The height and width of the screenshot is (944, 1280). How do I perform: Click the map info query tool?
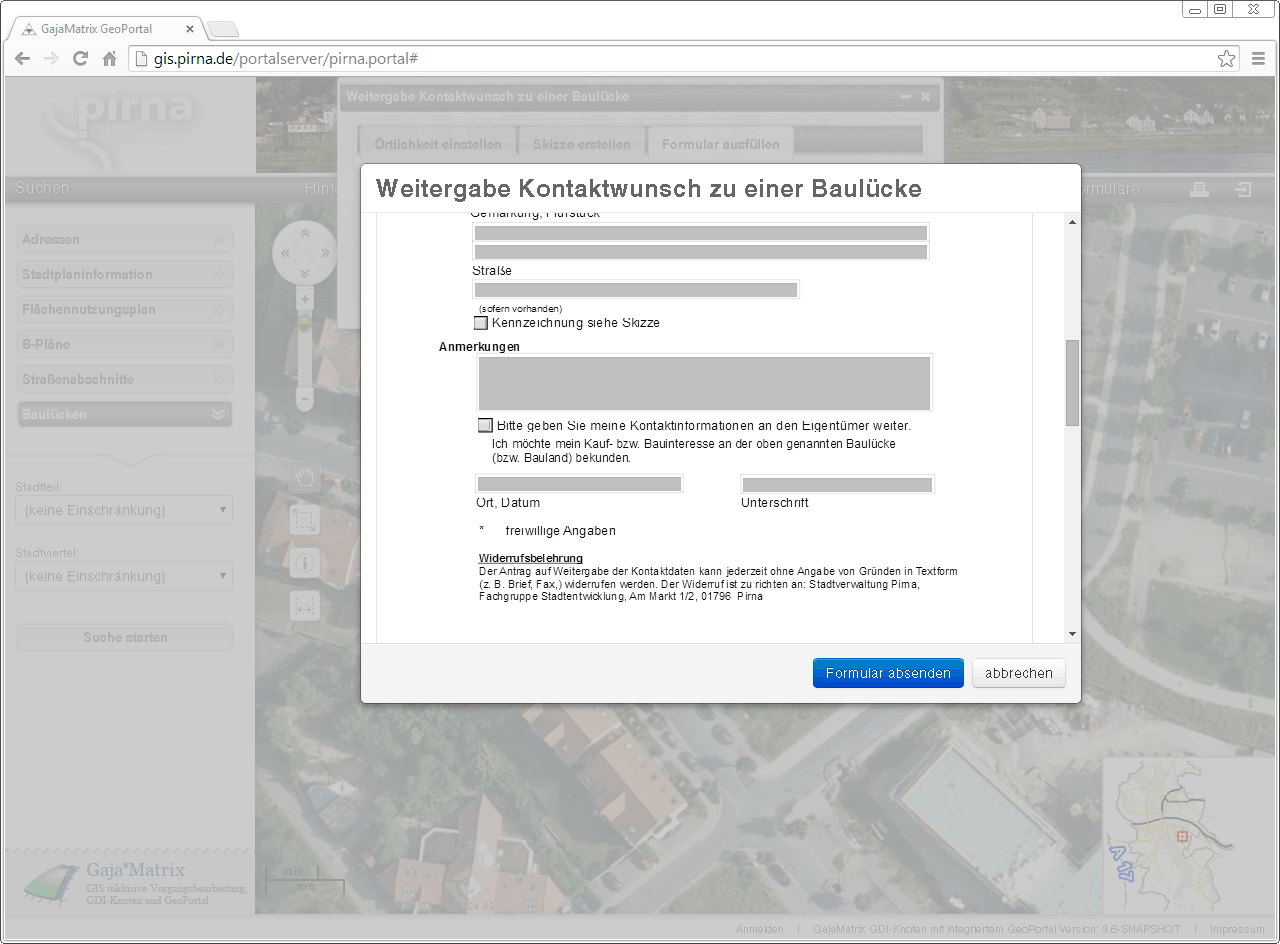click(x=305, y=563)
